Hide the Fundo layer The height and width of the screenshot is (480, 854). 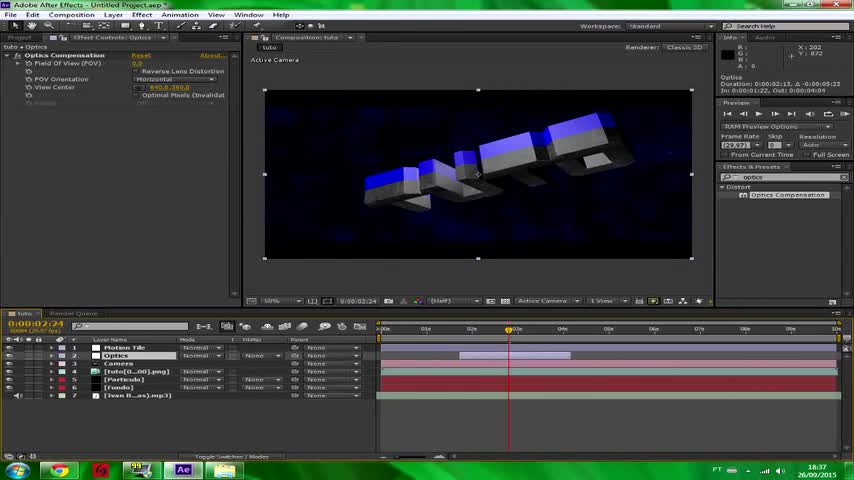[x=9, y=387]
